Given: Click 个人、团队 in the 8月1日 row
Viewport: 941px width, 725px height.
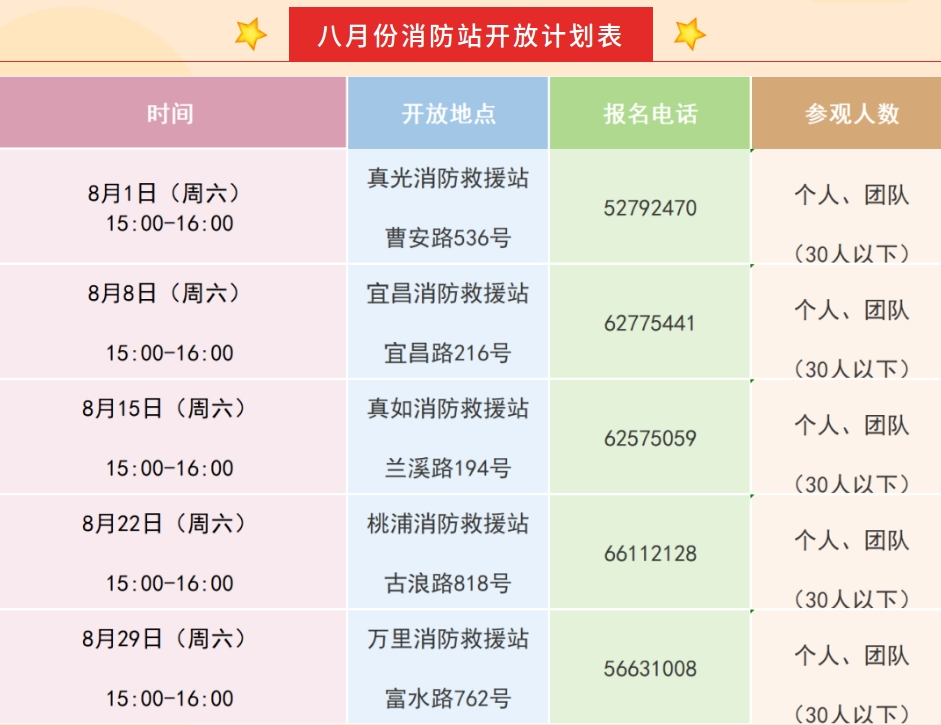Looking at the screenshot, I should (852, 195).
